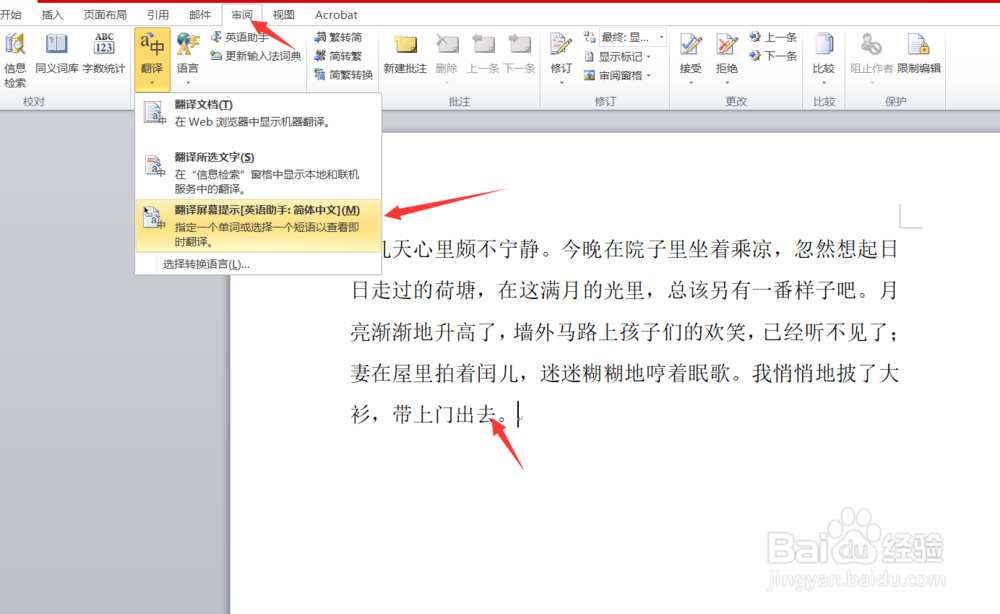Place cursor in line starting 日日走过的荷塘
The height and width of the screenshot is (614, 1000).
click(x=624, y=290)
